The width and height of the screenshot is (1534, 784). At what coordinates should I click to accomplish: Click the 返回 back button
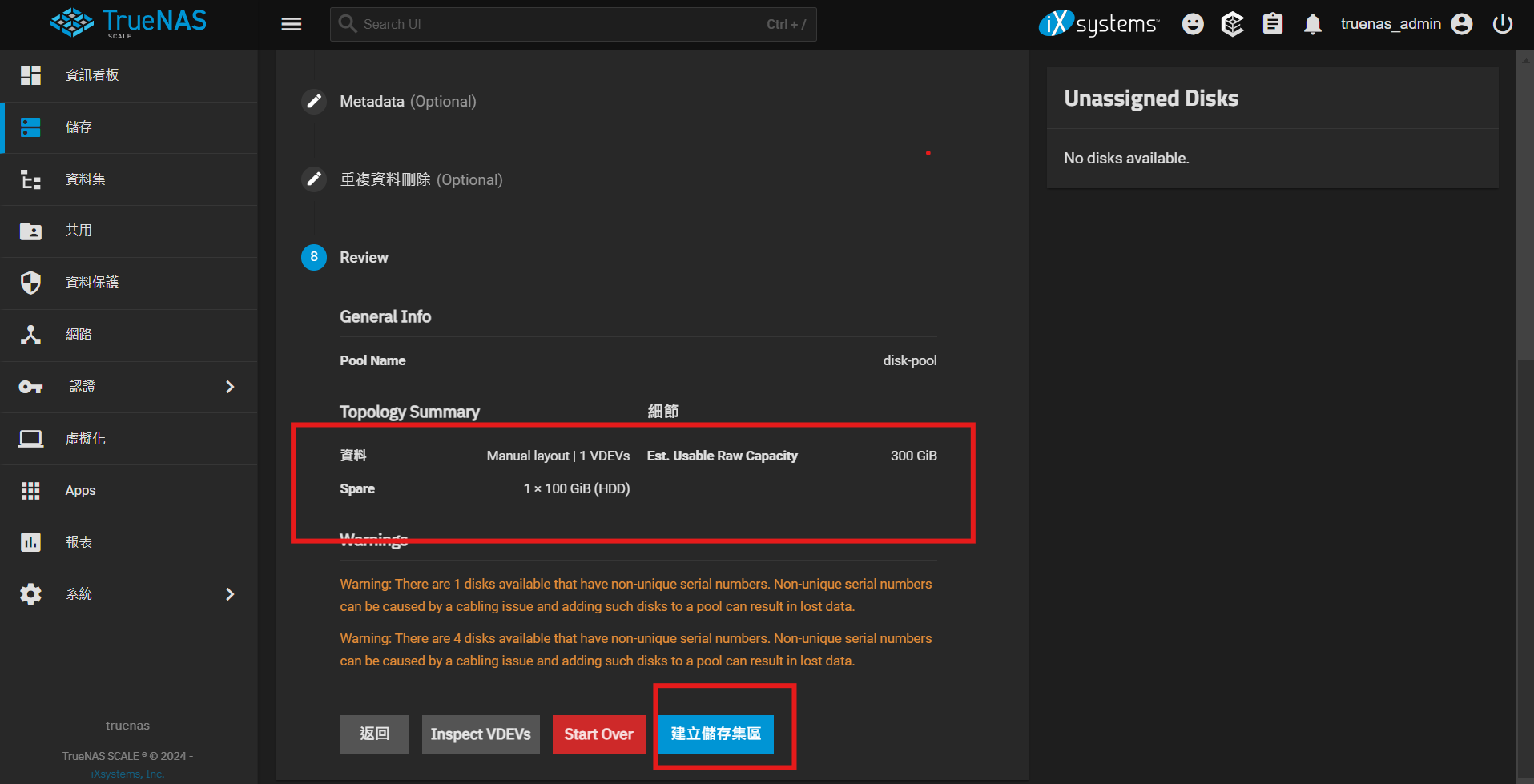[374, 734]
